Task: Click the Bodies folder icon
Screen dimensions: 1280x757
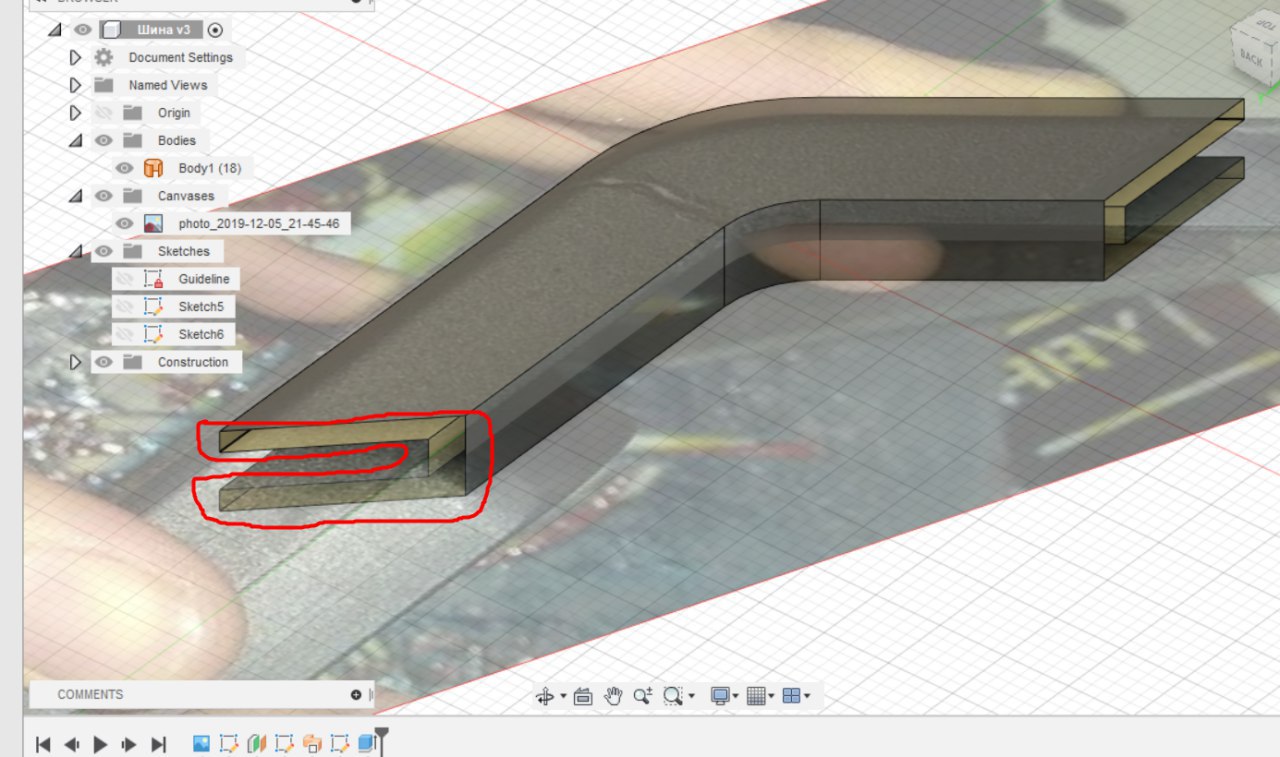Action: point(133,140)
